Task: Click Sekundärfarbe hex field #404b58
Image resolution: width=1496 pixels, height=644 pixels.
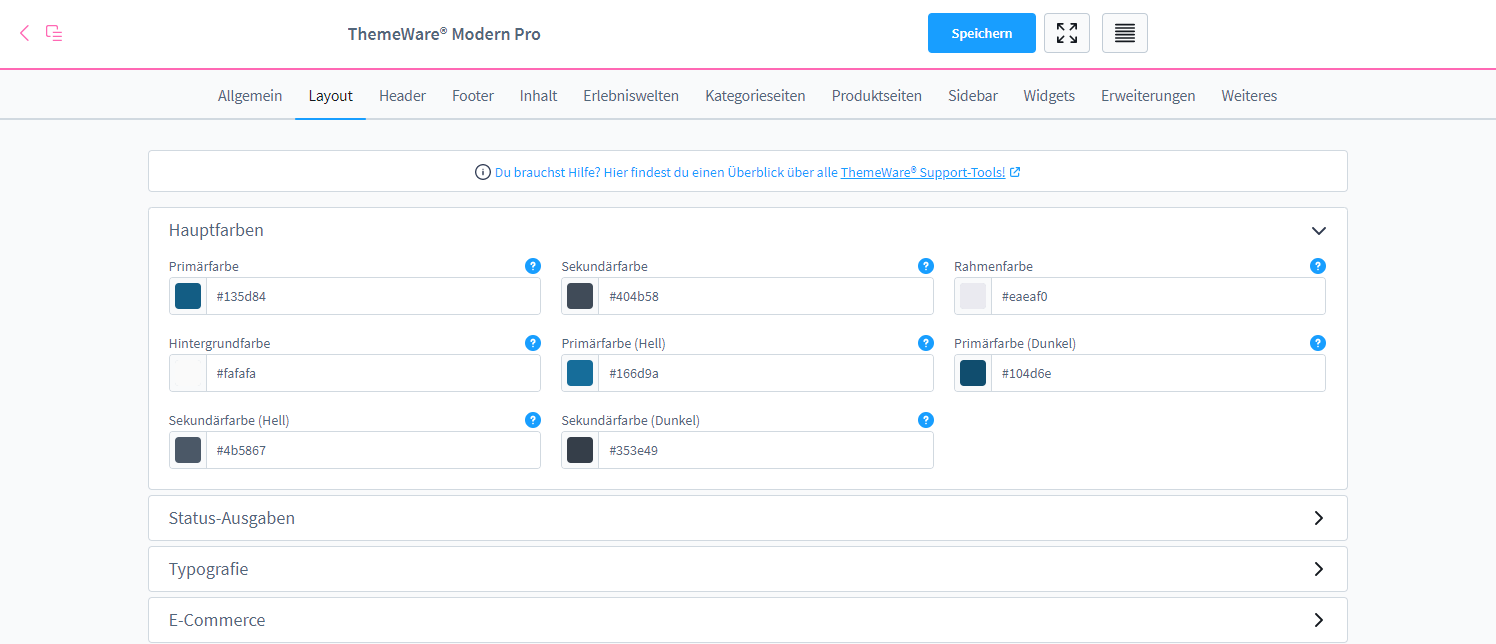Action: tap(766, 296)
